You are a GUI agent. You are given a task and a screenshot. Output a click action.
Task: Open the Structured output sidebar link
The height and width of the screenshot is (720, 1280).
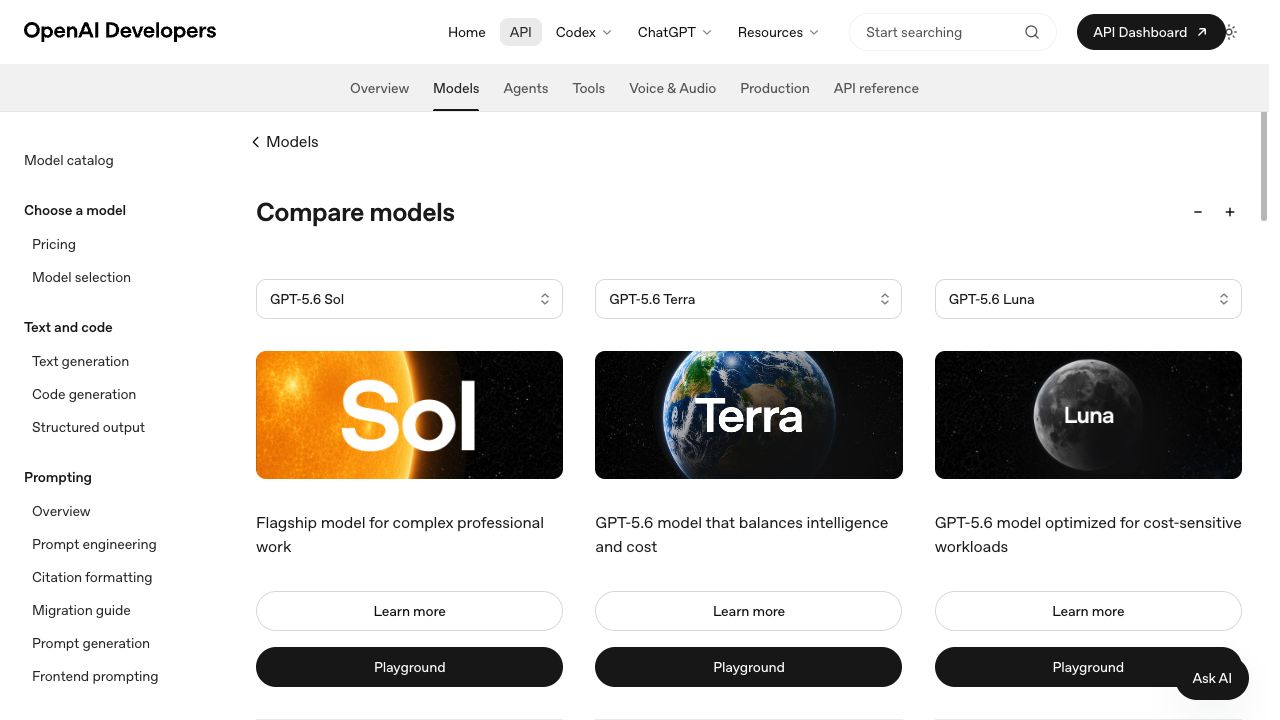coord(88,427)
